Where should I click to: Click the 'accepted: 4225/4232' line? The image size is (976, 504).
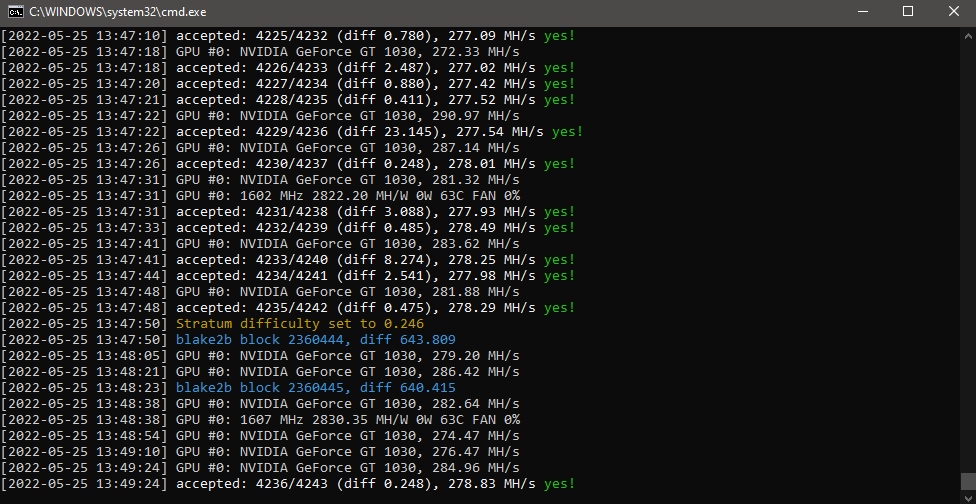pyautogui.click(x=288, y=36)
